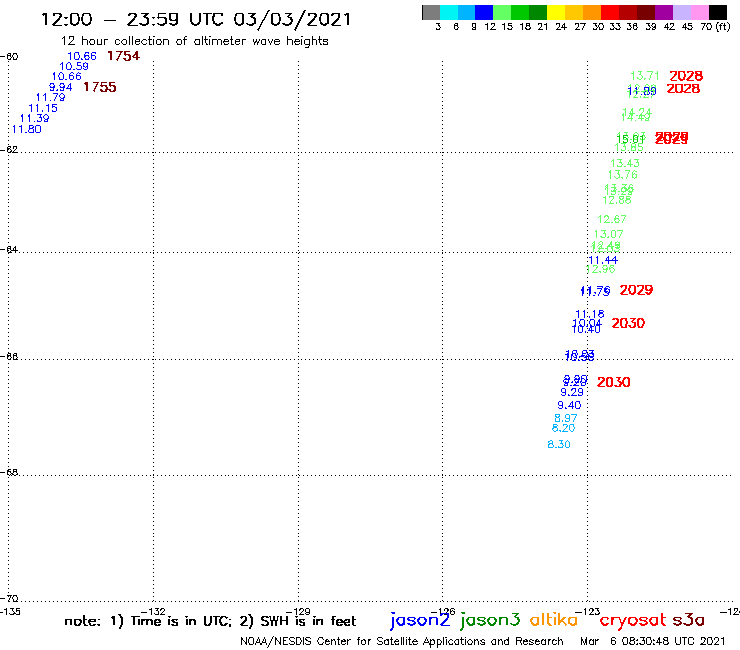Click the 'Mar 6 08:30:48 UTC 2021' timestamp

click(652, 642)
